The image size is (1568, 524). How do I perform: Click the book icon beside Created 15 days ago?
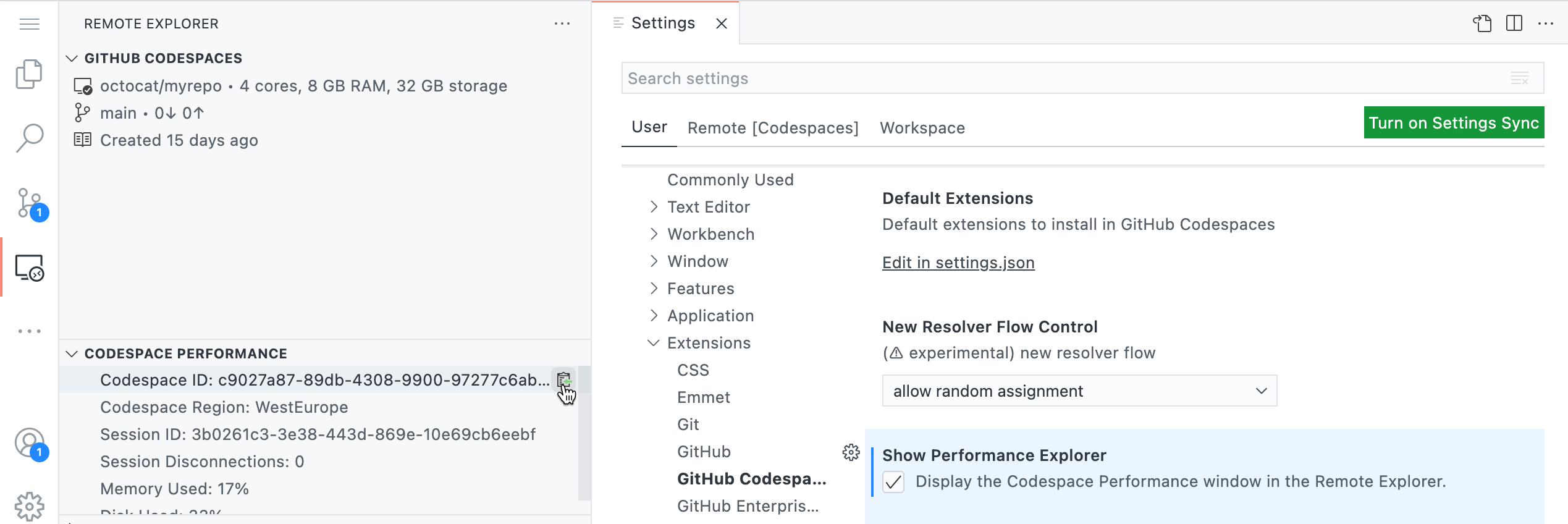tap(82, 140)
